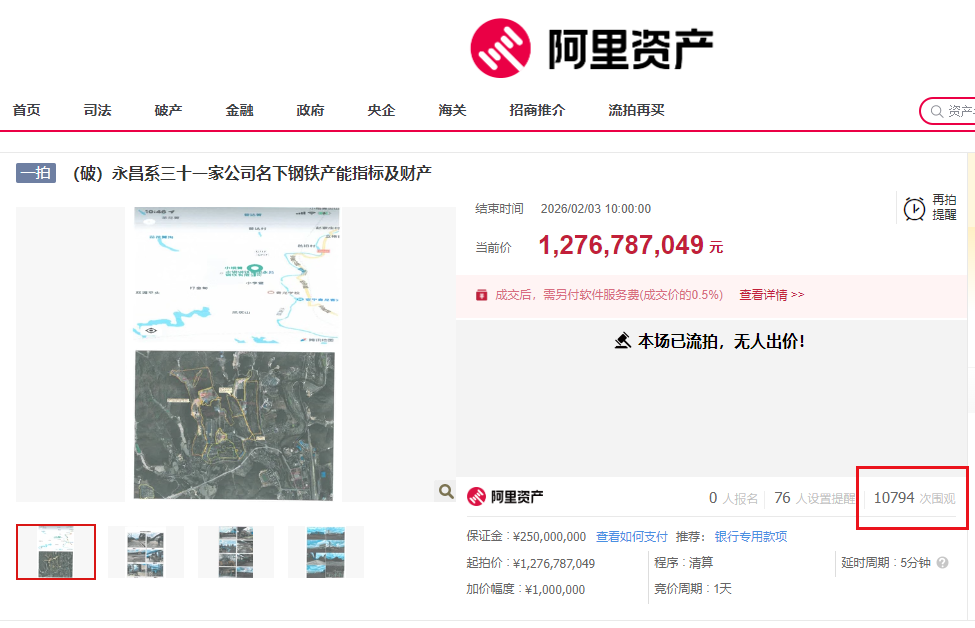The image size is (975, 628).
Task: Click the search magnifier icon in the search box
Action: (x=936, y=111)
